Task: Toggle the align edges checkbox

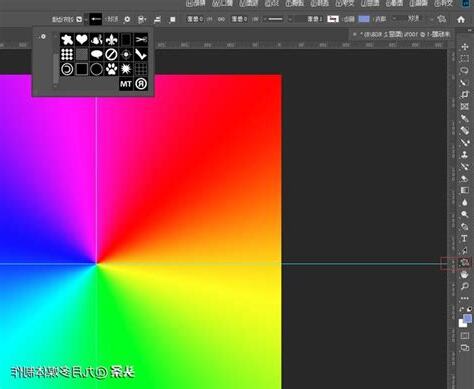Action: coord(79,19)
